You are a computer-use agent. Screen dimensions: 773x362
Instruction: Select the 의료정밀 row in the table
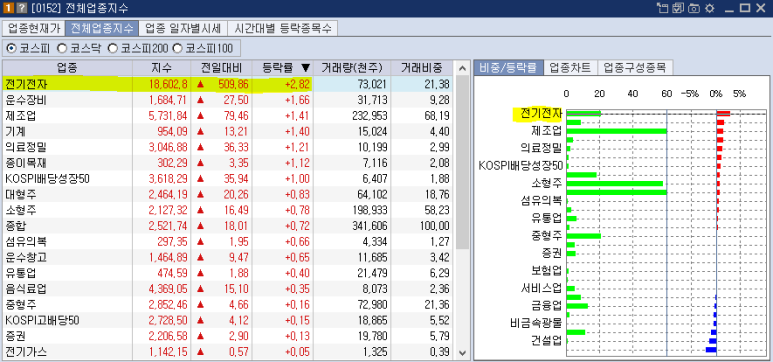pyautogui.click(x=227, y=147)
